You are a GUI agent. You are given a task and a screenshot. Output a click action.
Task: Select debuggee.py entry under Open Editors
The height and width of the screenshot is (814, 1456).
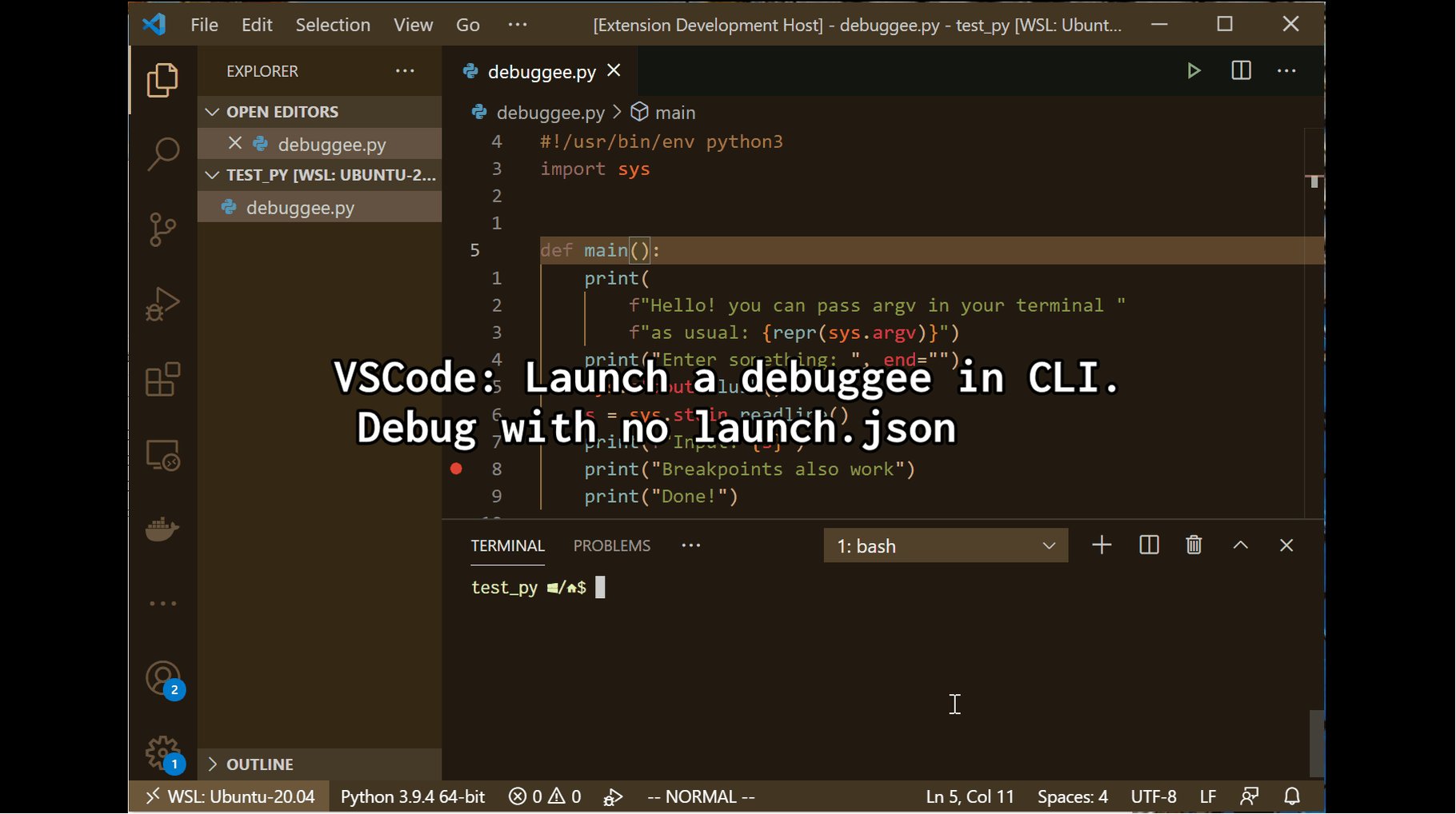click(320, 144)
